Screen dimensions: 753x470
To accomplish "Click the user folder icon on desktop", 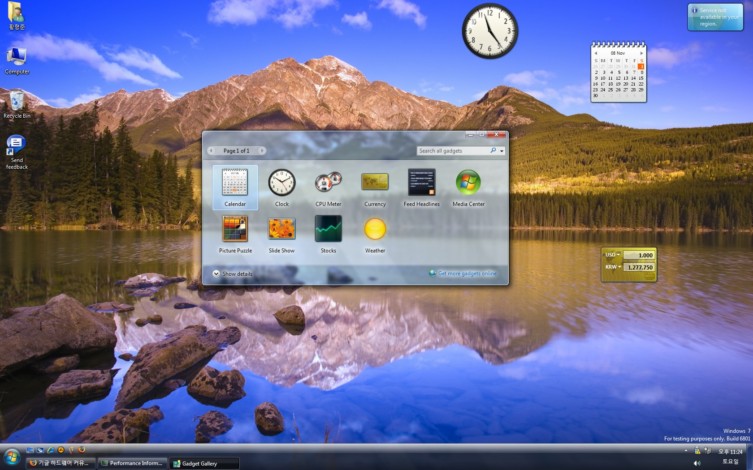I will pyautogui.click(x=16, y=15).
